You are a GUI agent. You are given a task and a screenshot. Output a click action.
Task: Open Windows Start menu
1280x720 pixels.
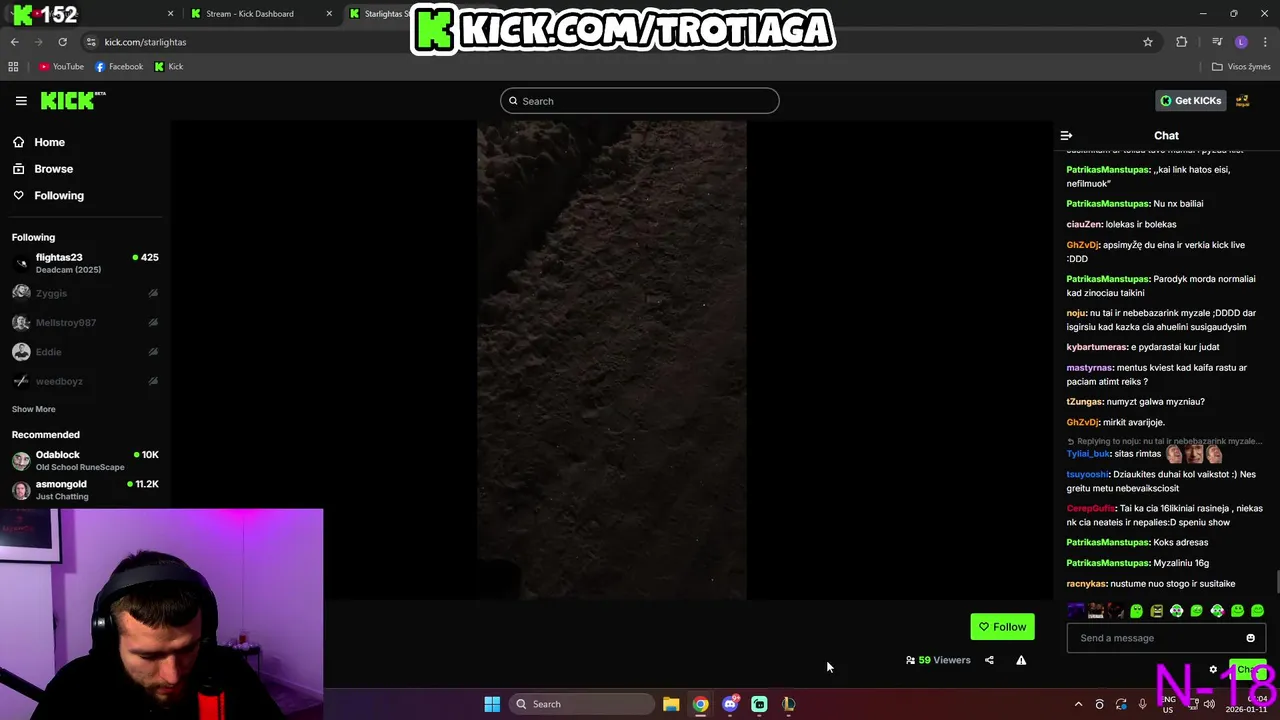pos(492,704)
